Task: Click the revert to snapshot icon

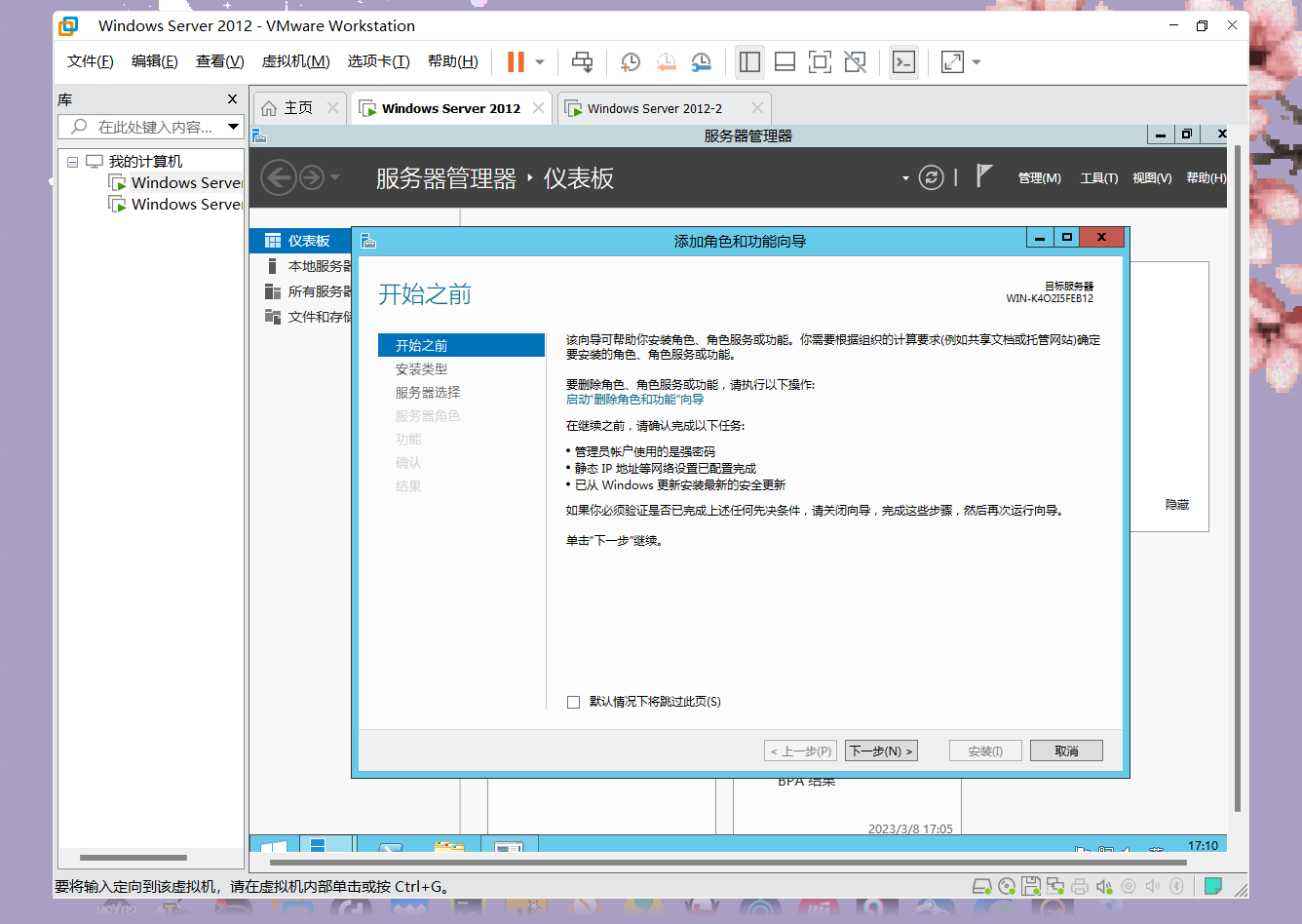Action: pos(667,62)
